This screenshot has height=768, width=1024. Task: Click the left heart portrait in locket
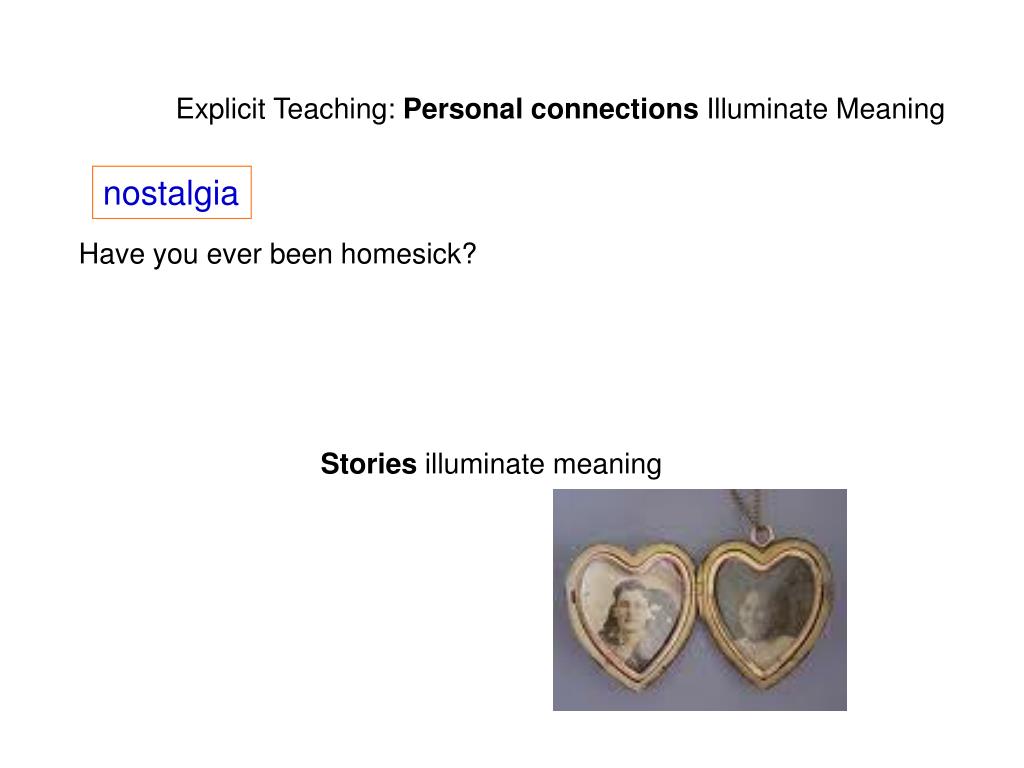629,606
